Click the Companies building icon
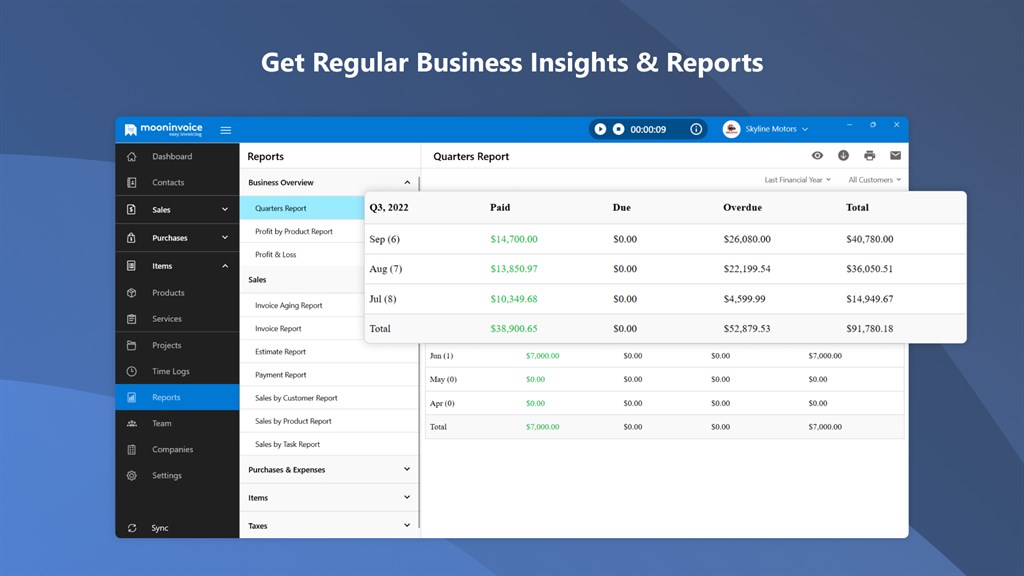This screenshot has width=1024, height=576. pos(131,449)
